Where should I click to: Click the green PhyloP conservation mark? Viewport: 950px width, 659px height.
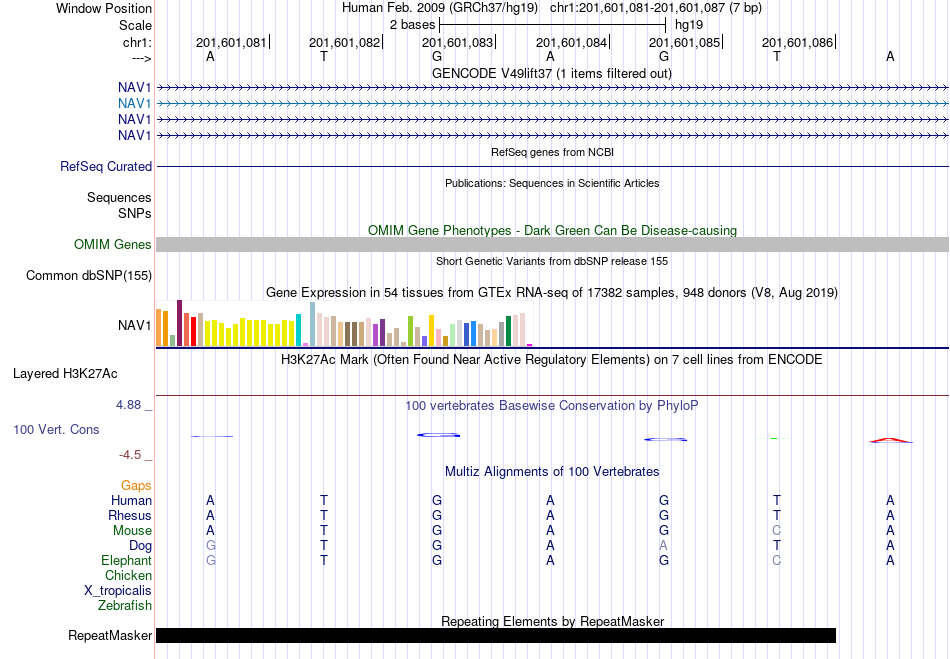(x=774, y=438)
